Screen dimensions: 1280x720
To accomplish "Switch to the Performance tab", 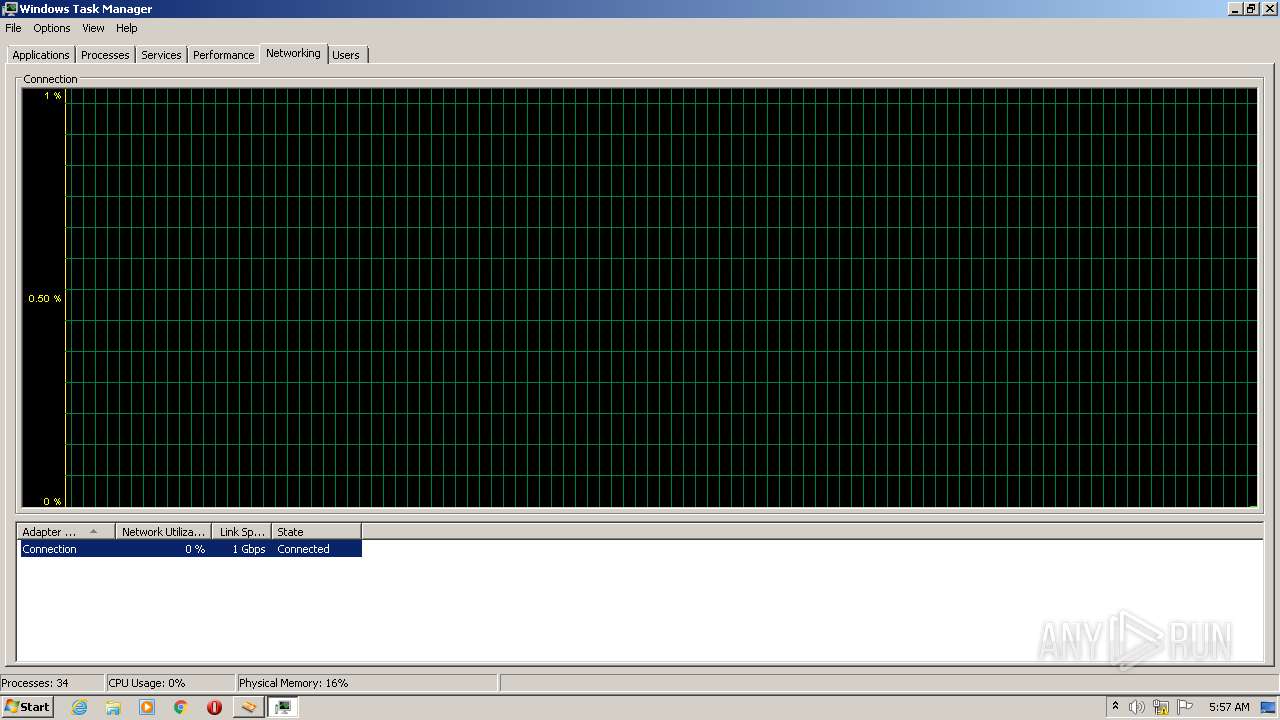I will [223, 55].
